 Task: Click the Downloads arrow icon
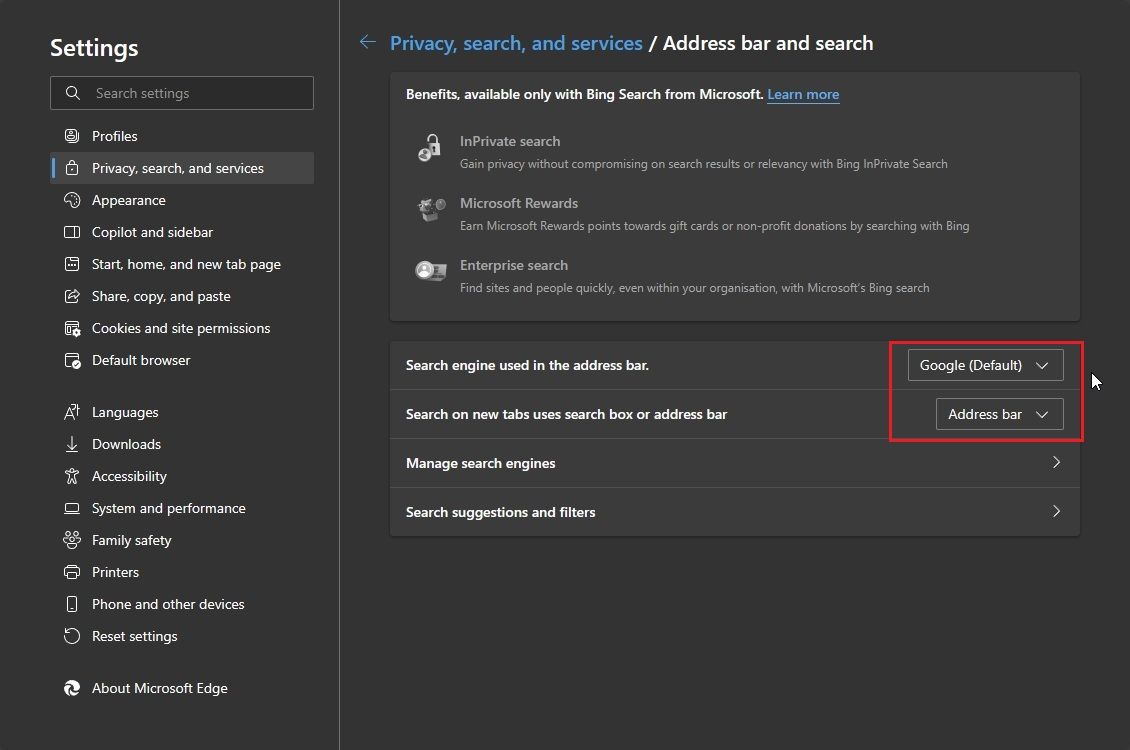[x=72, y=445]
